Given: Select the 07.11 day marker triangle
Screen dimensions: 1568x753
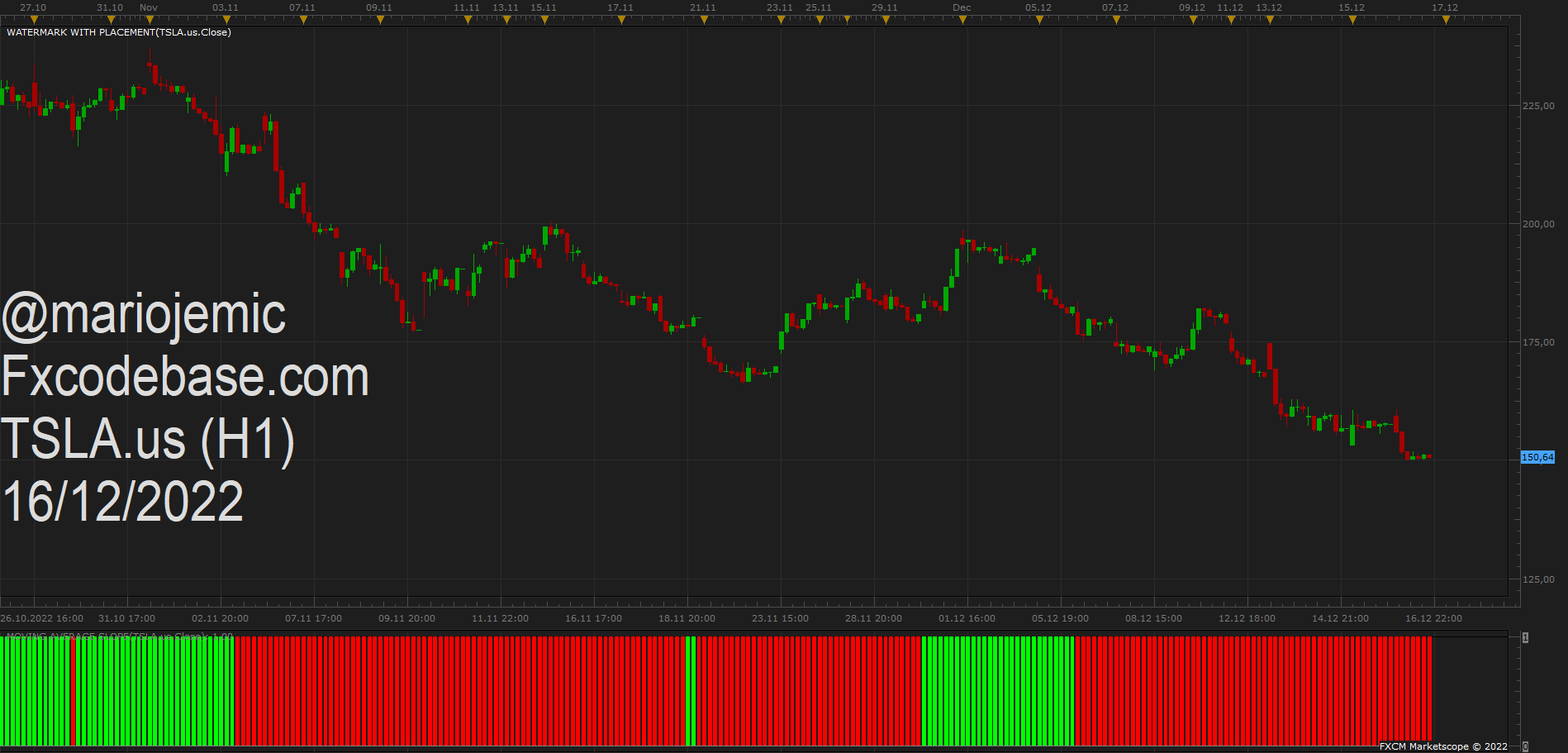Looking at the screenshot, I should point(303,20).
